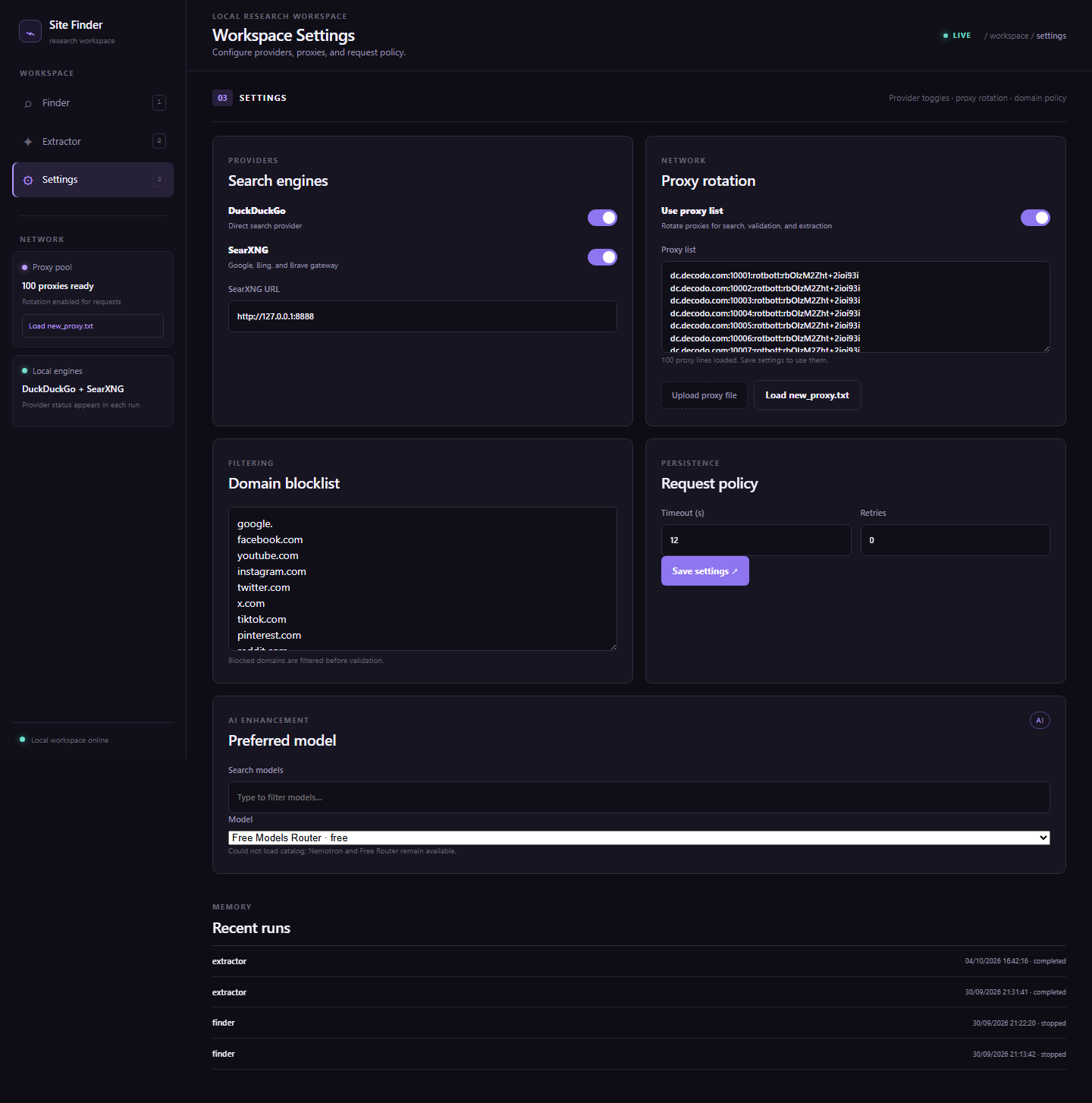
Task: Click the "Could not load catalog" message
Action: click(342, 851)
